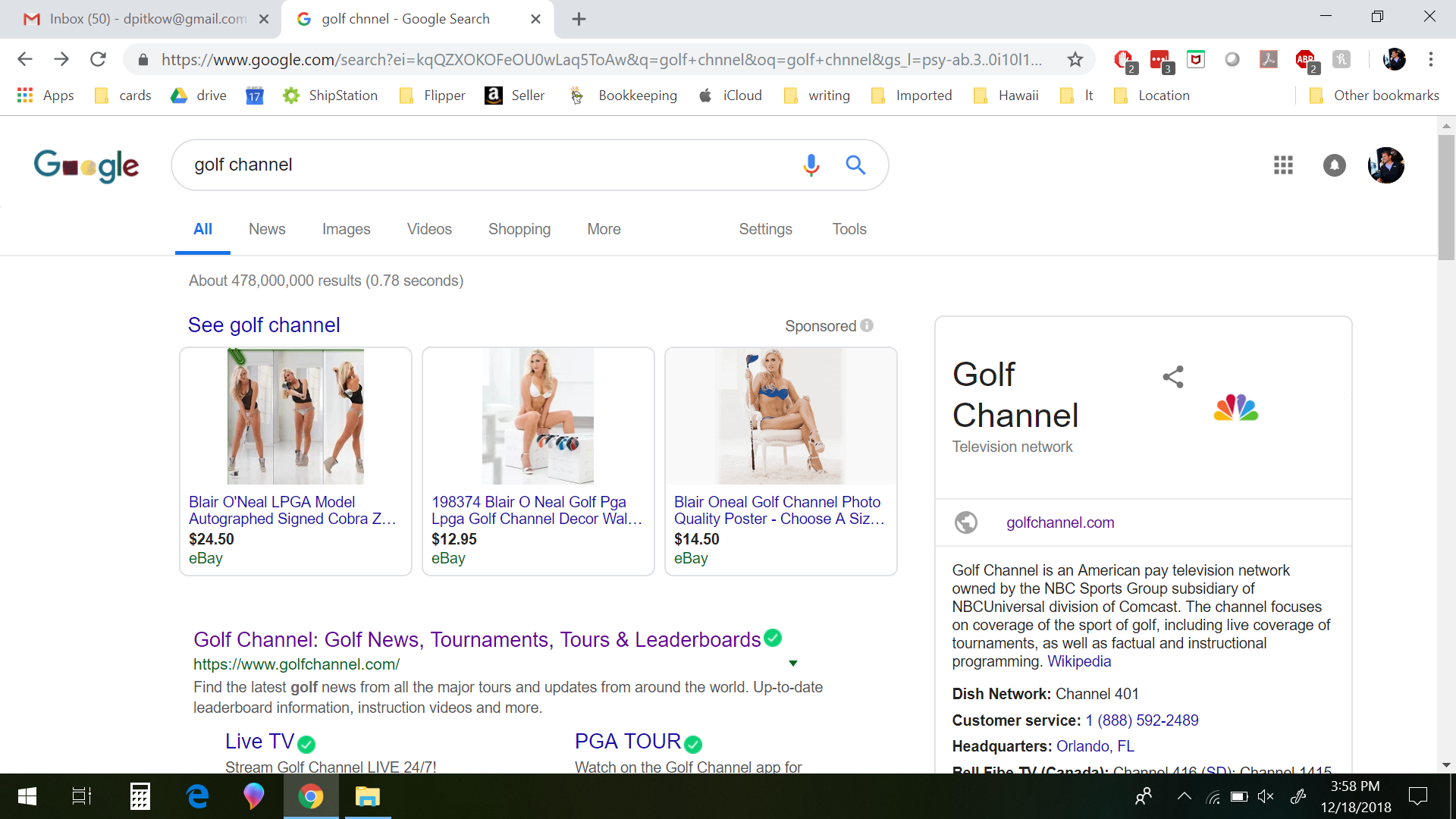Click Sponsored info icon
This screenshot has height=819, width=1456.
point(867,325)
